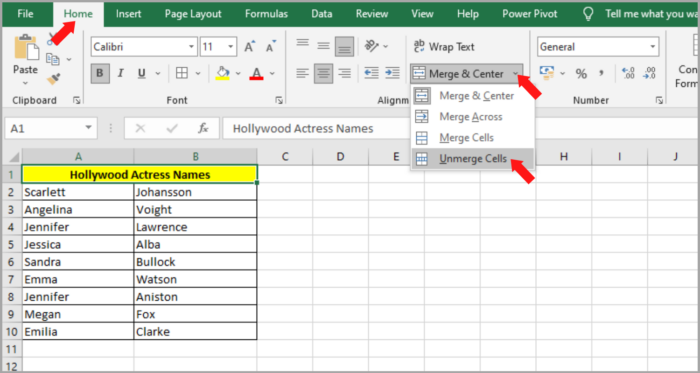Switch to the Insert tab
700x373 pixels.
tap(129, 14)
